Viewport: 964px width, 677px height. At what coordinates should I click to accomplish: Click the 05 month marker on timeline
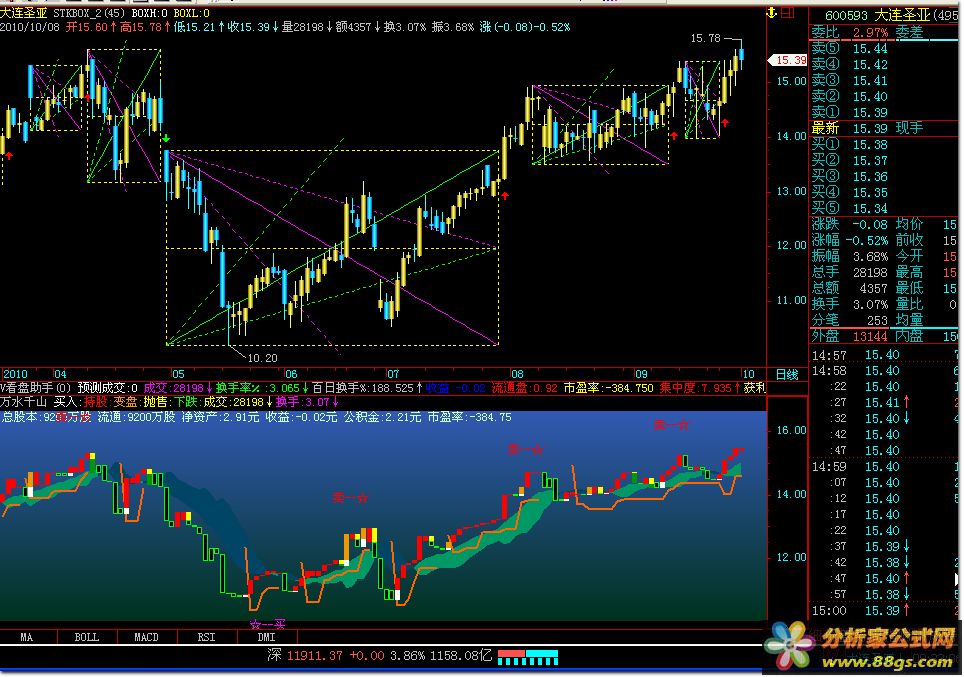pos(178,374)
